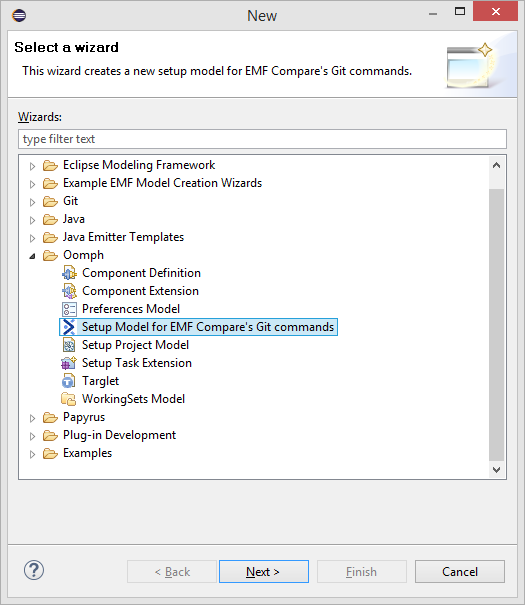Click the Setup Project Model icon
Screen dimensions: 525x605
(69, 345)
